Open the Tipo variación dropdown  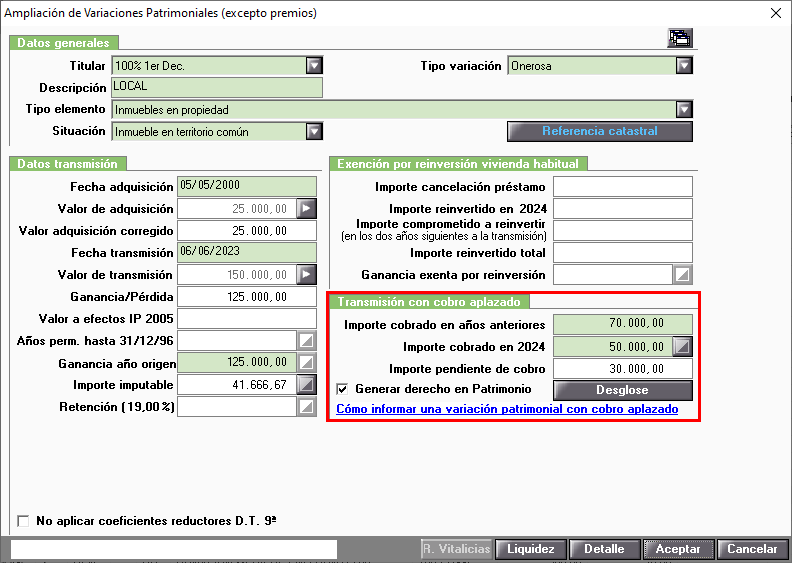pos(684,66)
